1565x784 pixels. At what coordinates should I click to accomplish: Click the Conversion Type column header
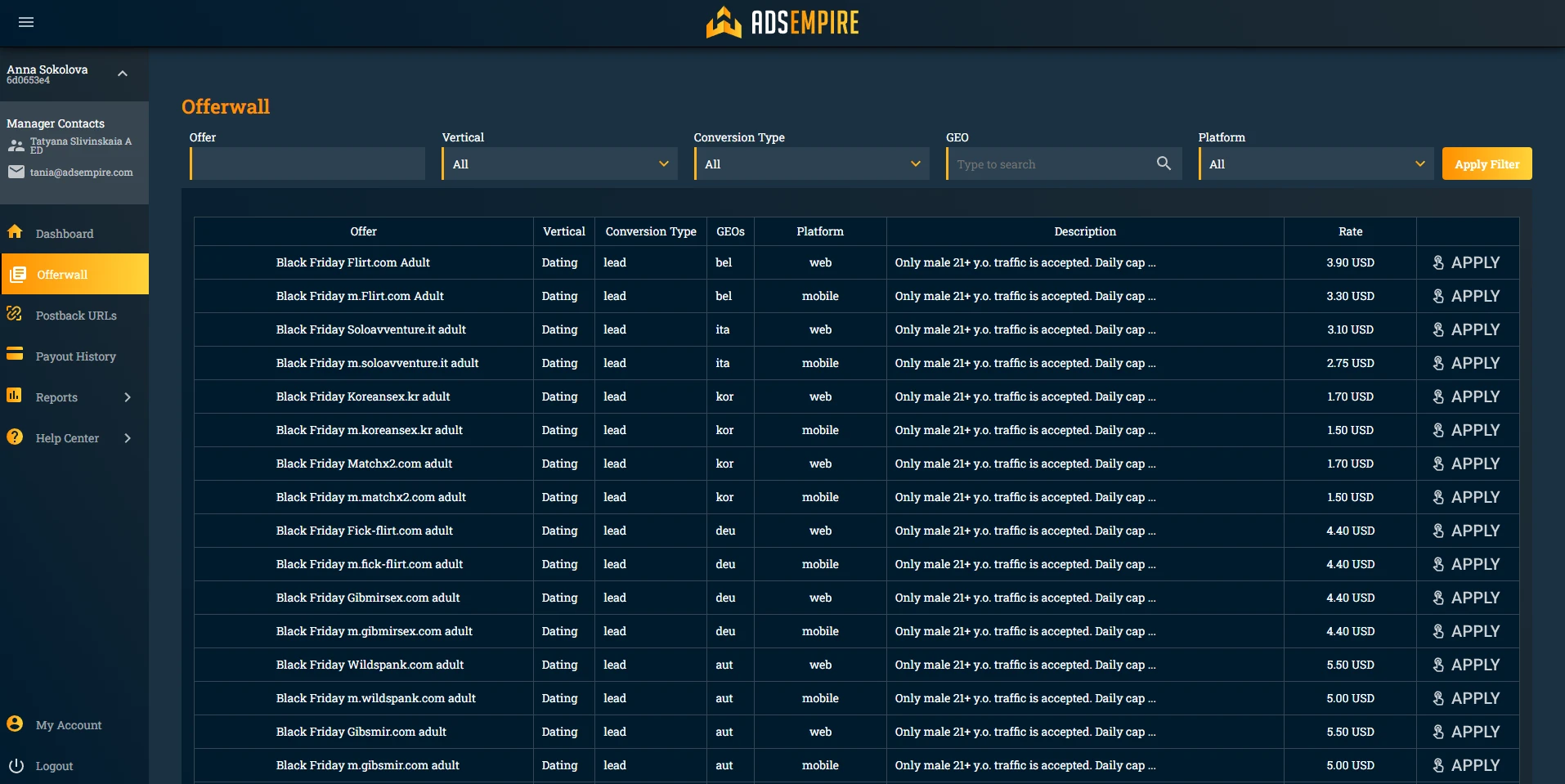click(x=651, y=231)
